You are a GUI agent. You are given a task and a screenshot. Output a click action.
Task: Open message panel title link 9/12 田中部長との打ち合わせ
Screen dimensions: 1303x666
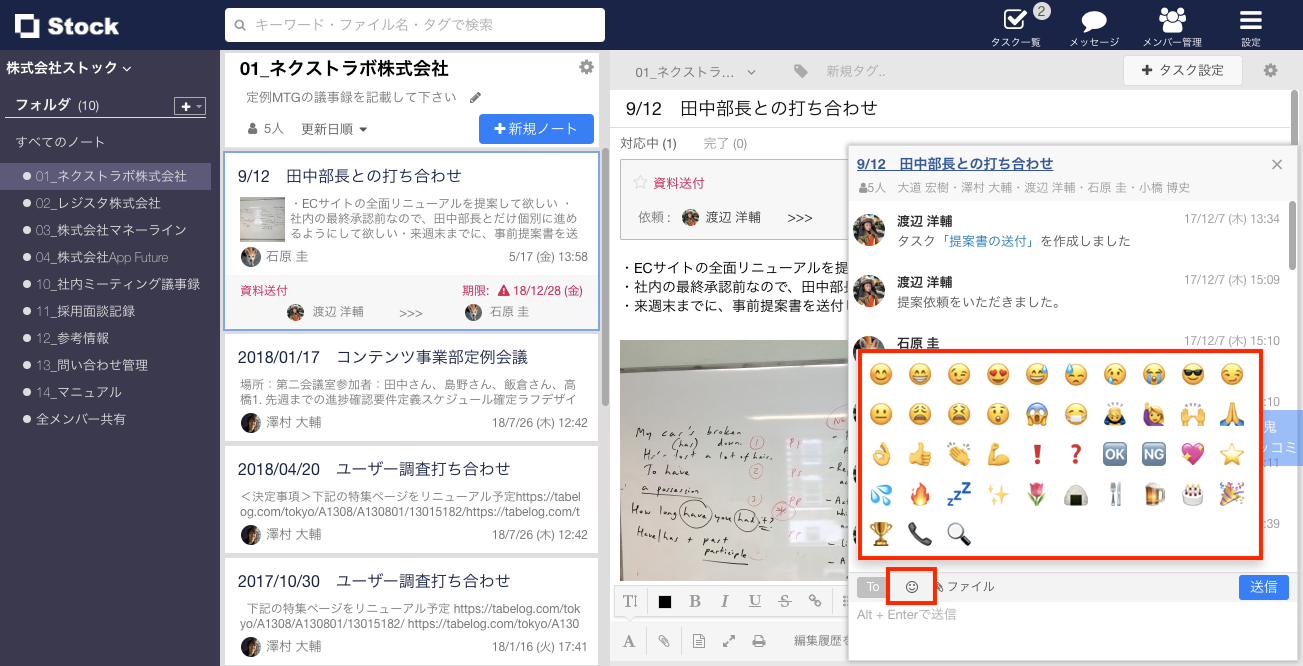[955, 164]
